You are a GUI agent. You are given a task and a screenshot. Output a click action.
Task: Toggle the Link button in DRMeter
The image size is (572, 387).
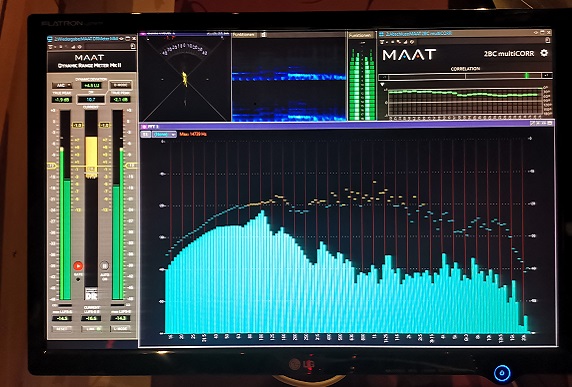click(91, 329)
